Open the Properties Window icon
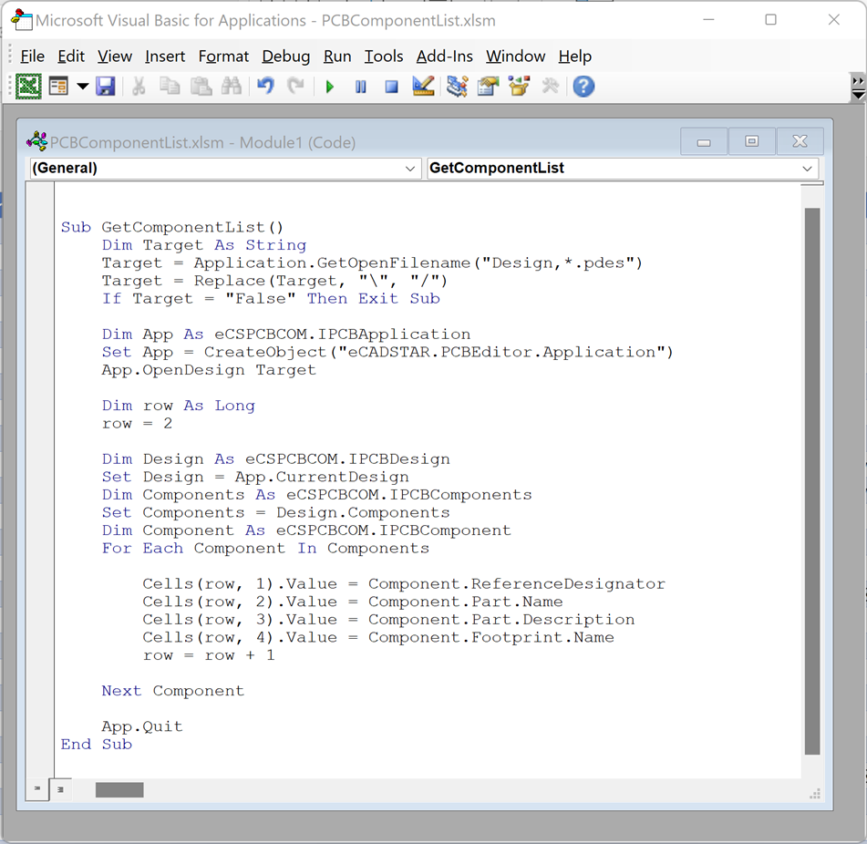Image resolution: width=867 pixels, height=844 pixels. 487,86
